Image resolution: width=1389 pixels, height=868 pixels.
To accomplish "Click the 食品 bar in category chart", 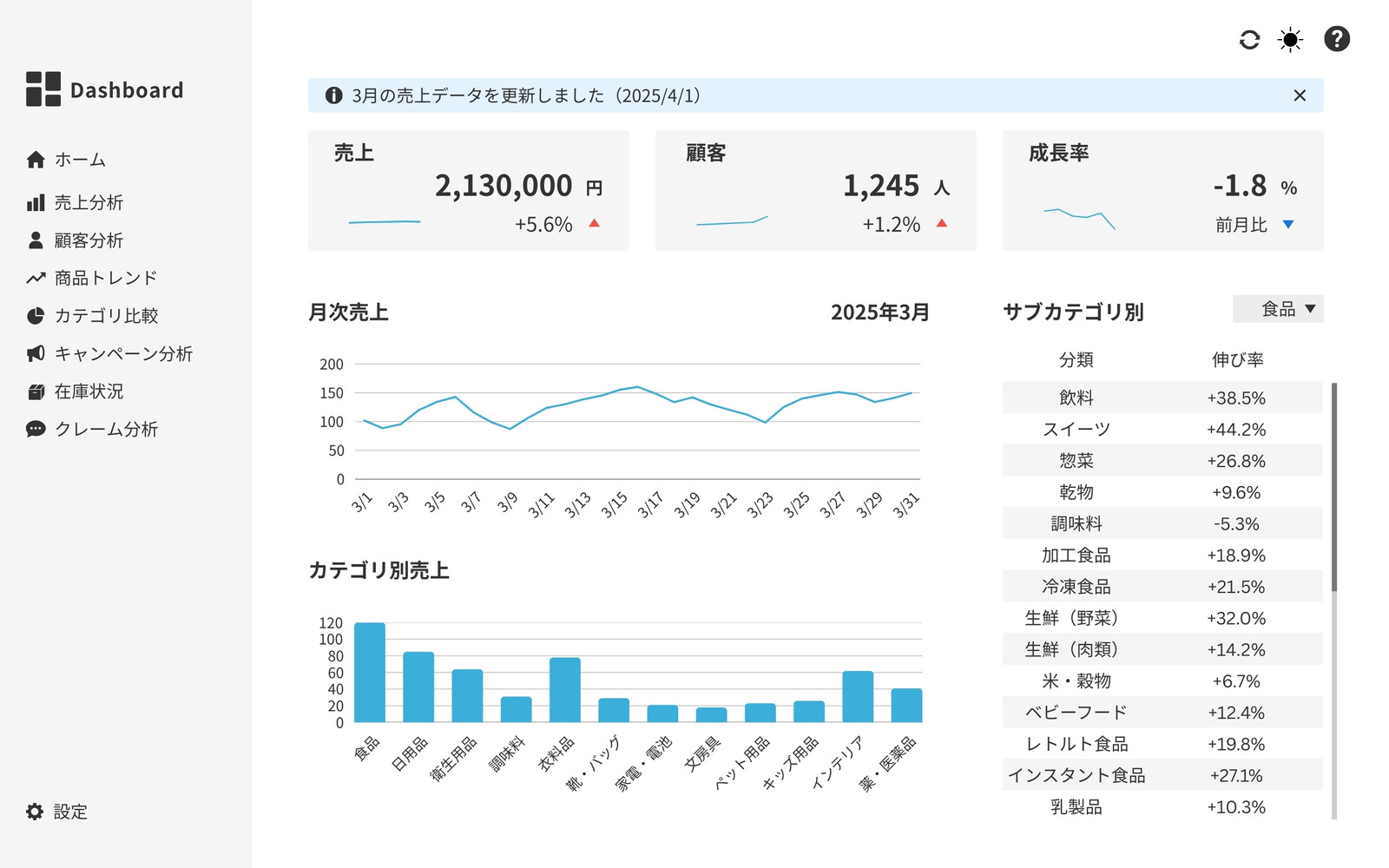I will point(370,672).
